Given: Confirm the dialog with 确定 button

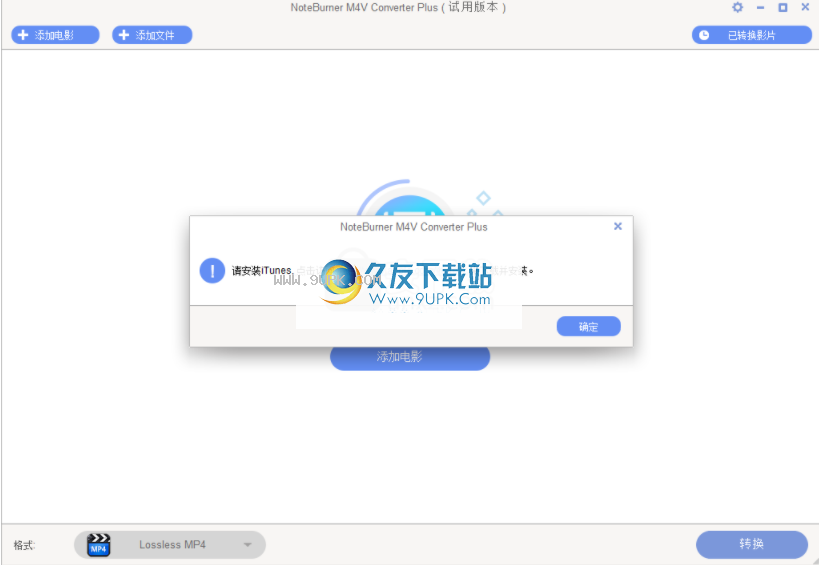Looking at the screenshot, I should [589, 326].
